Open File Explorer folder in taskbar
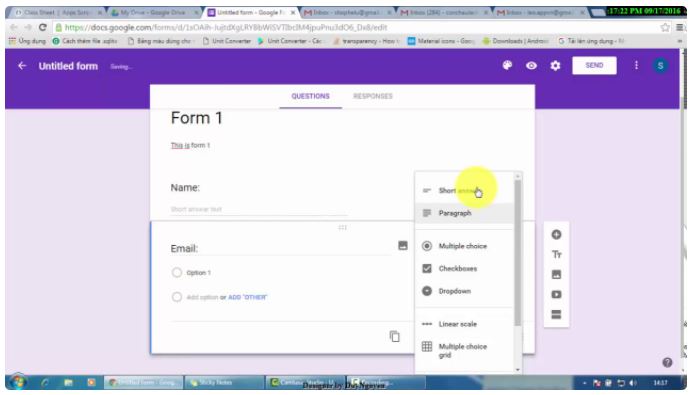Screen dimensions: 692x395 coord(68,382)
